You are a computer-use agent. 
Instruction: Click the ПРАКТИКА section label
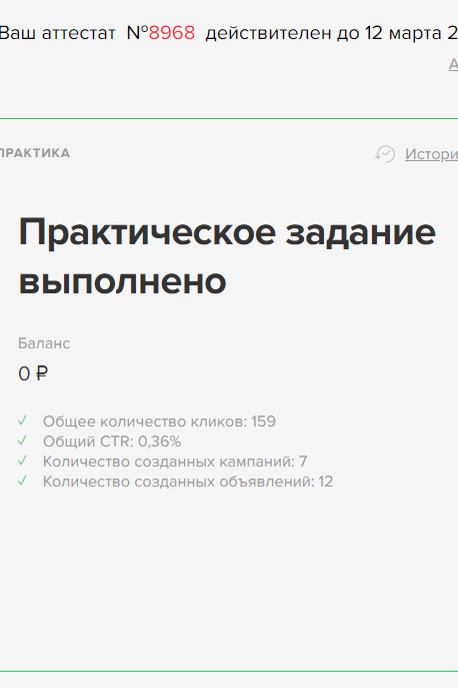pyautogui.click(x=35, y=153)
